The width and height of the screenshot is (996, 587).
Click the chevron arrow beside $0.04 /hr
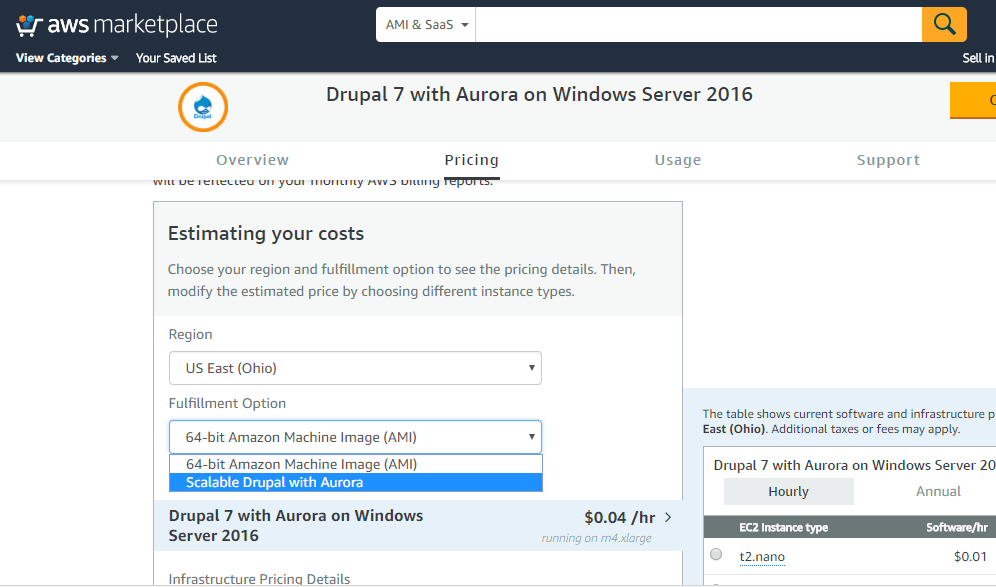668,517
